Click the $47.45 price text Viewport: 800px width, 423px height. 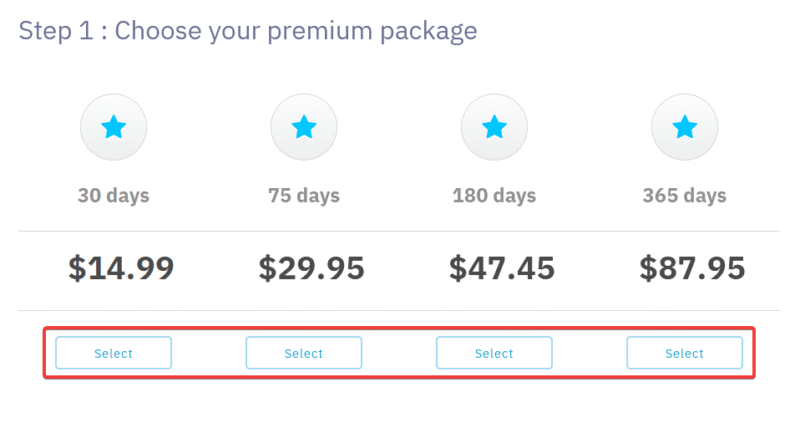(502, 268)
